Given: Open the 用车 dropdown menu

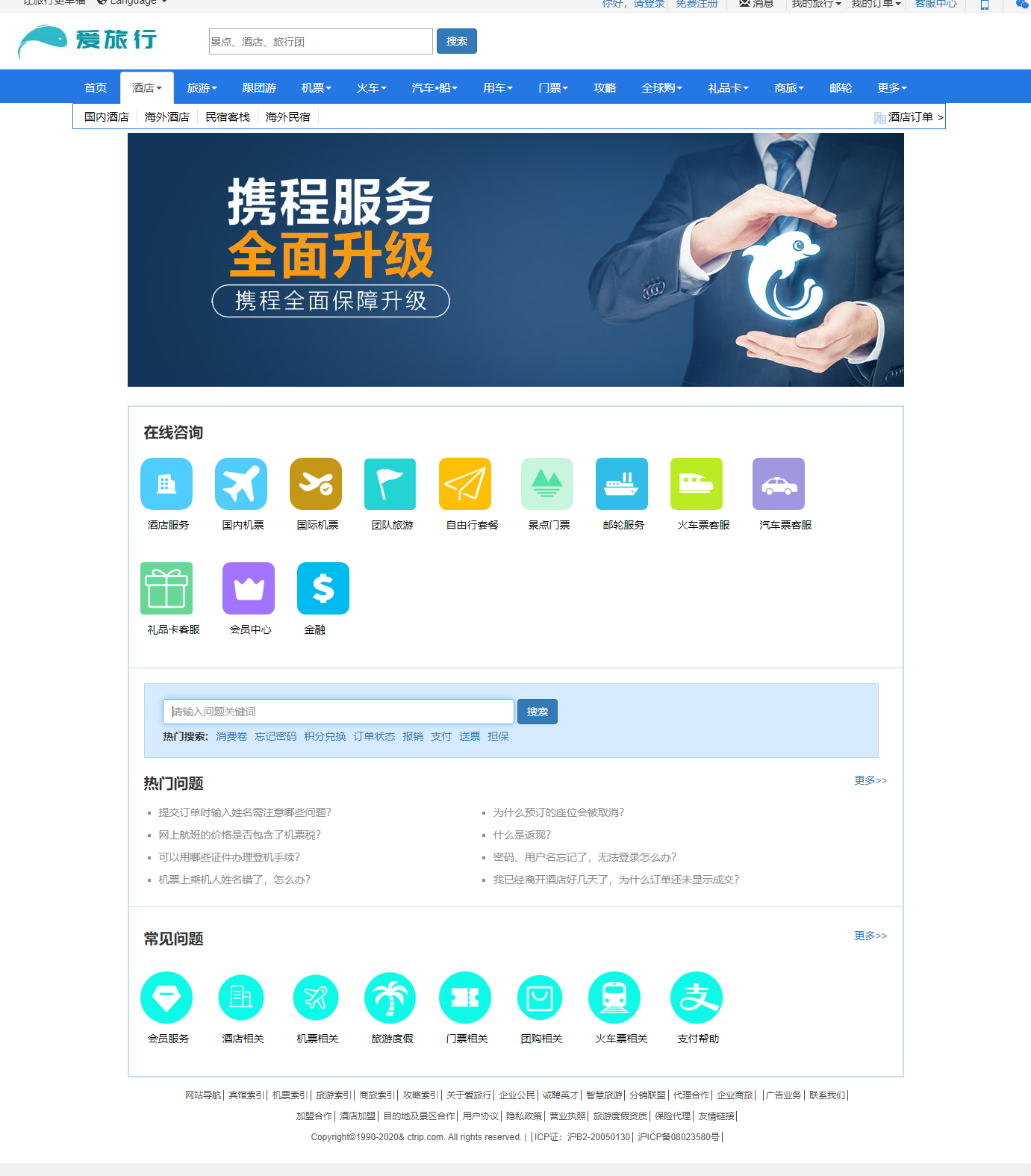Looking at the screenshot, I should coord(498,87).
